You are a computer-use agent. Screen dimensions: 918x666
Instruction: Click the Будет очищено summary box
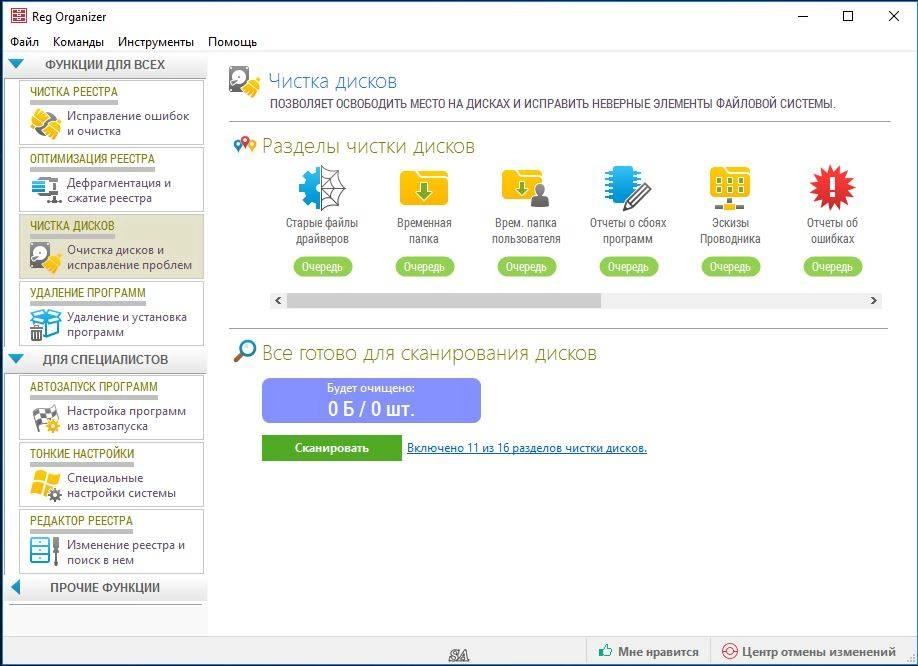pos(371,400)
